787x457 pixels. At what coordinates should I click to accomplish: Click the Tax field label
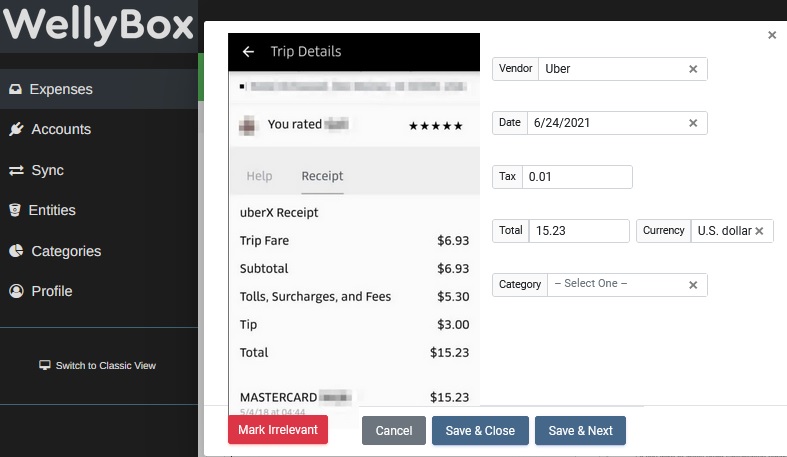[x=507, y=177]
